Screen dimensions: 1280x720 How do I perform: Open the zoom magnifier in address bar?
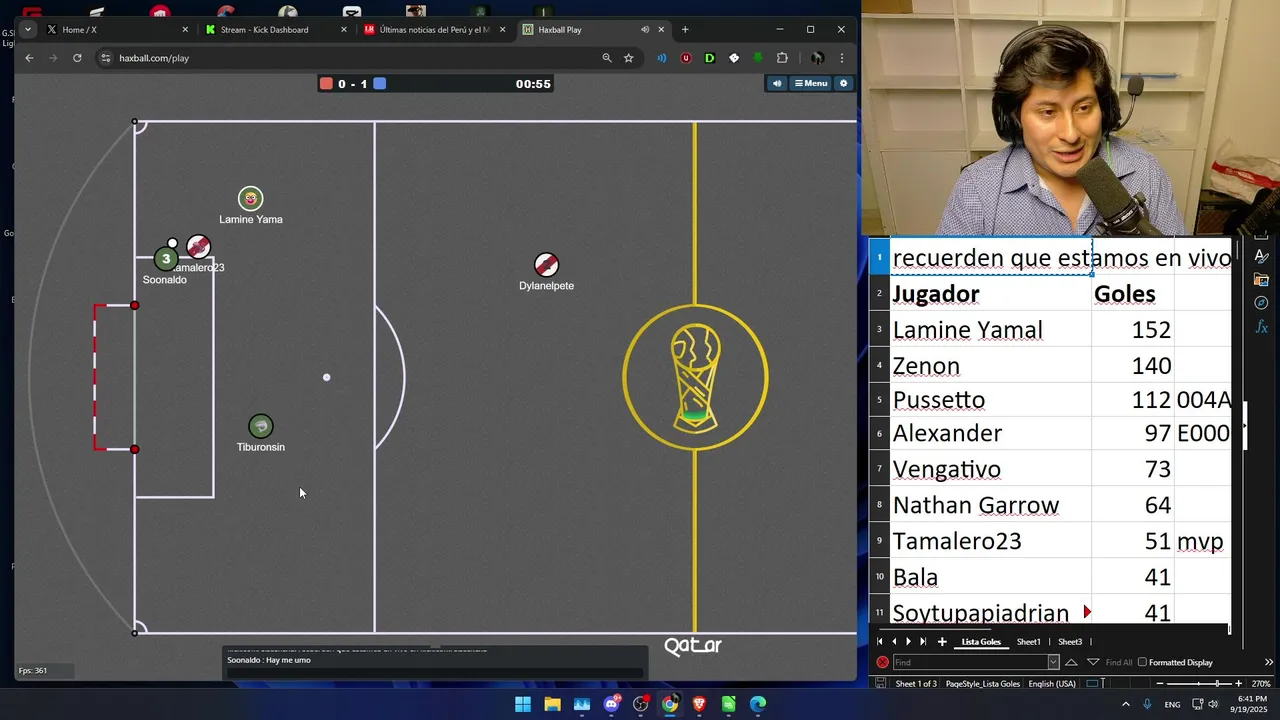tap(607, 58)
